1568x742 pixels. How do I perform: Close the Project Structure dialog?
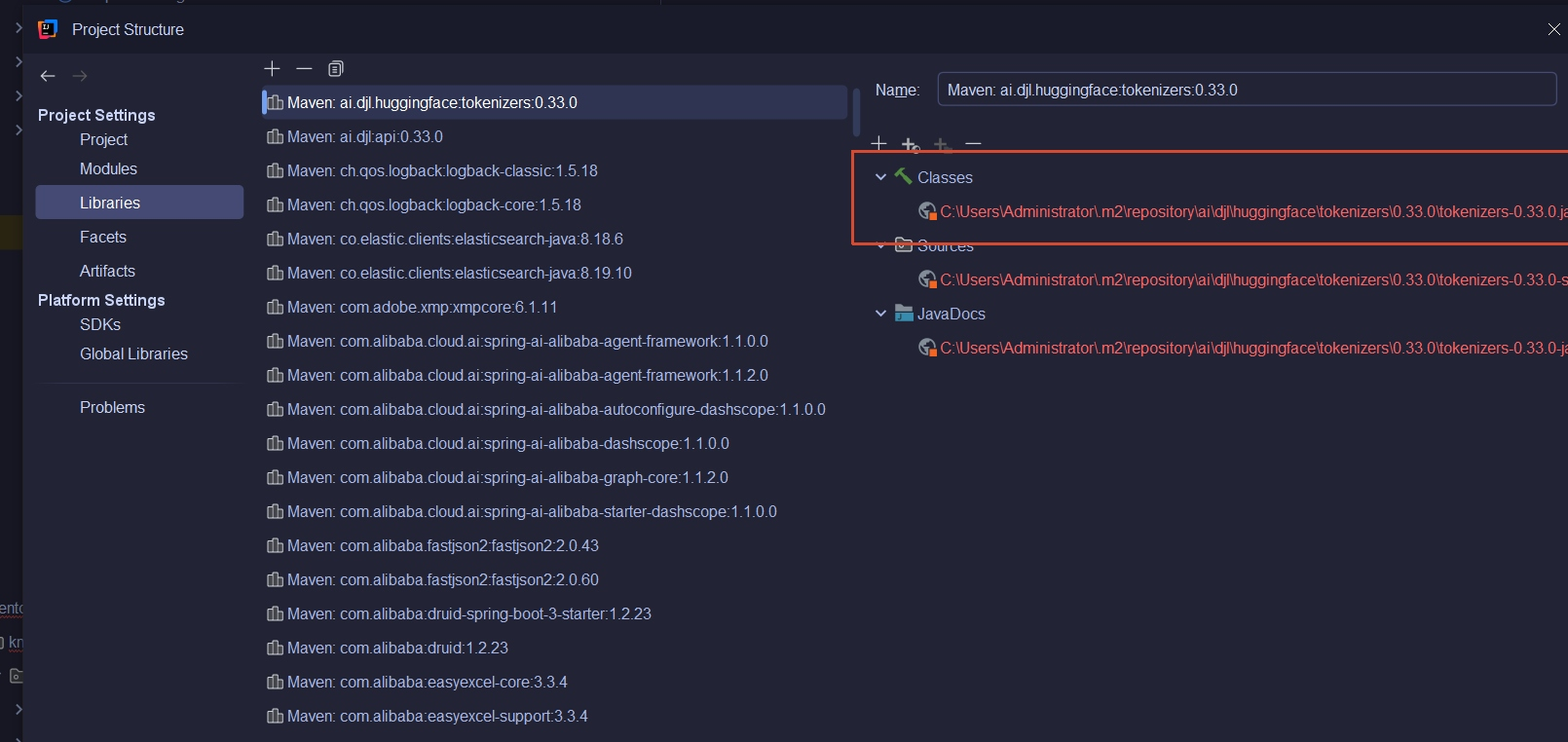(x=1553, y=29)
